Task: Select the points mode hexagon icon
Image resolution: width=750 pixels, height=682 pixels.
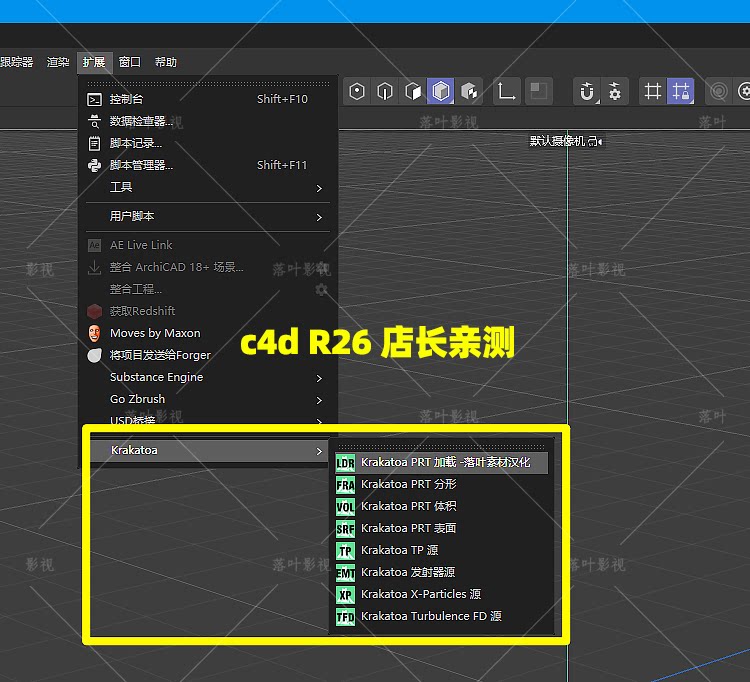Action: [x=357, y=91]
